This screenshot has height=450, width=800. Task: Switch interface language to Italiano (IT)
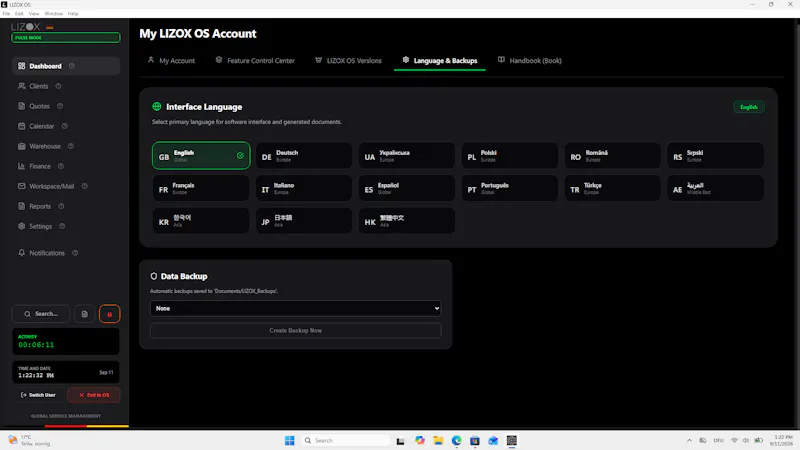coord(304,188)
